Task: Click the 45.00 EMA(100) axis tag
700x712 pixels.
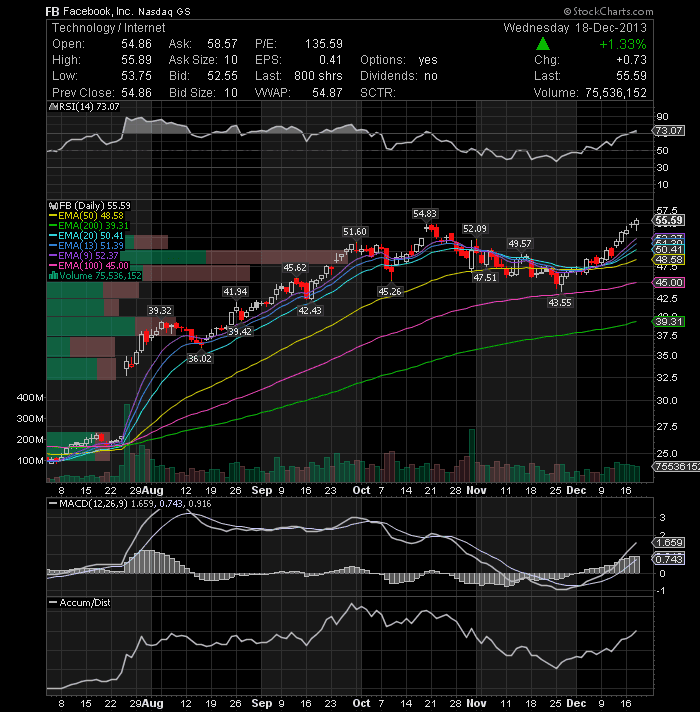Action: click(669, 282)
